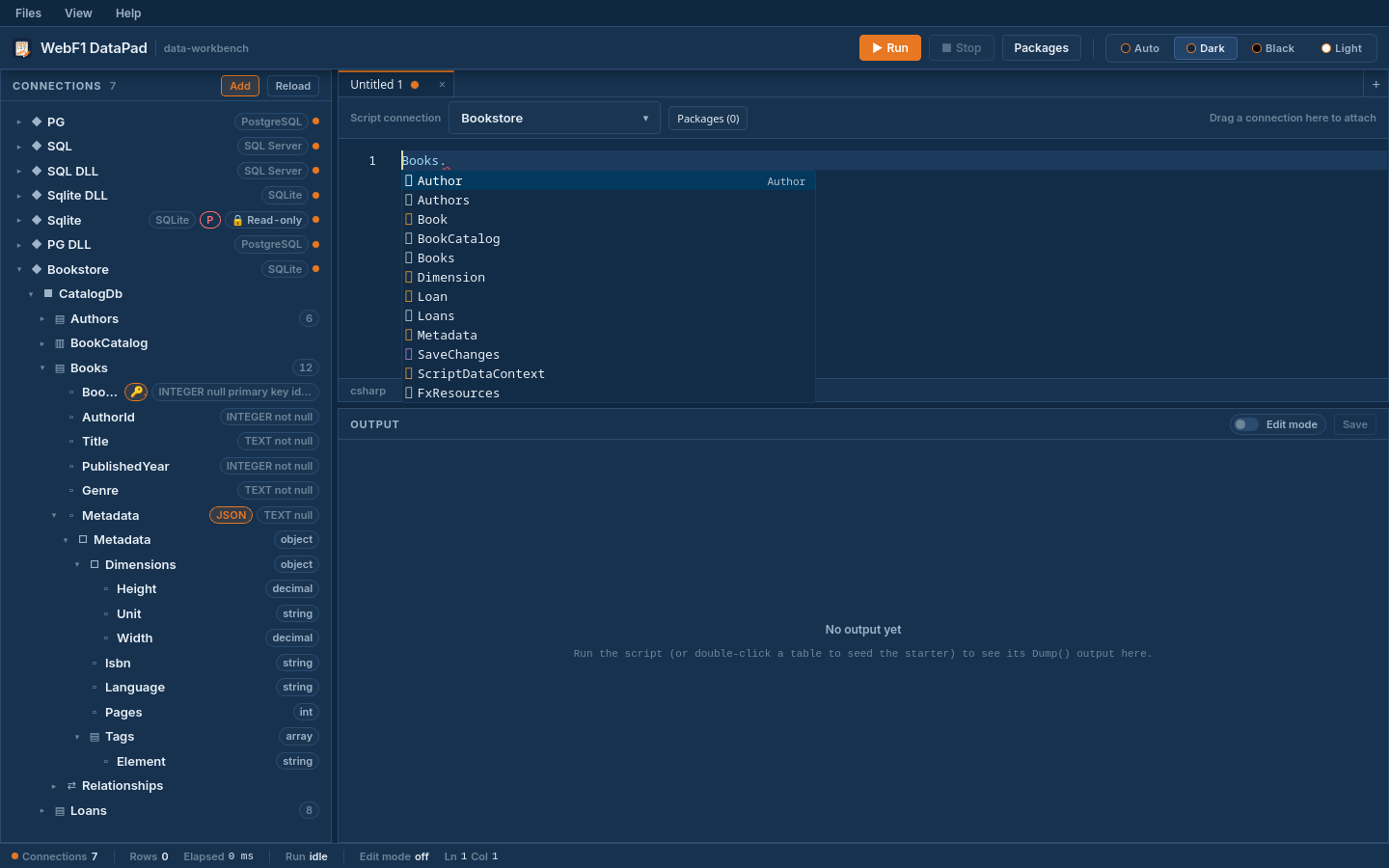
Task: Collapse the Bookstore connection node
Action: 18,269
